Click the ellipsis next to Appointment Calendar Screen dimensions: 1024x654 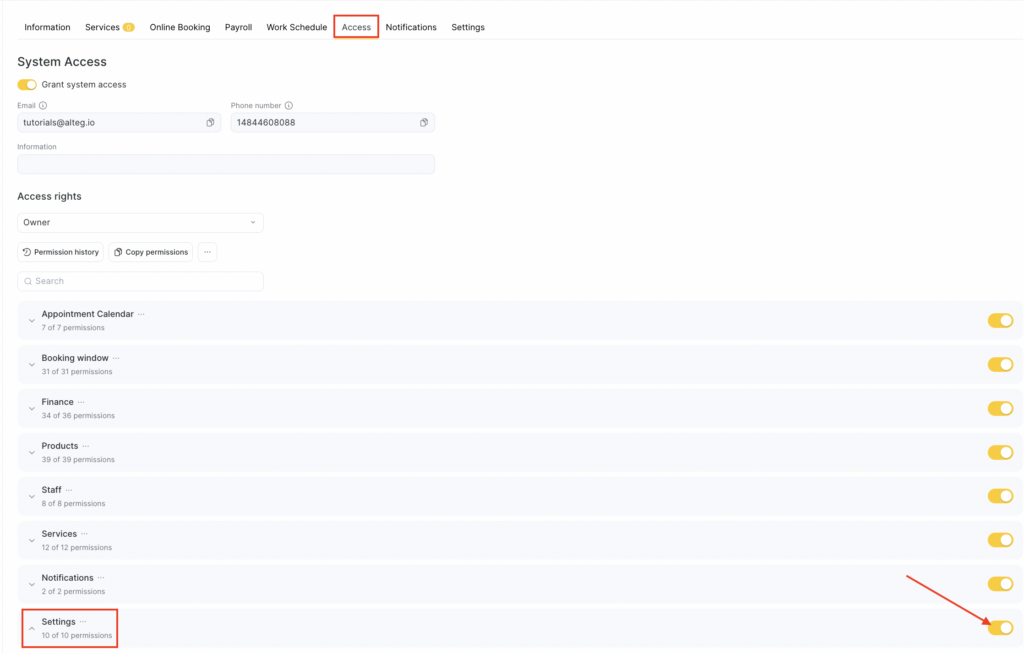coord(142,314)
